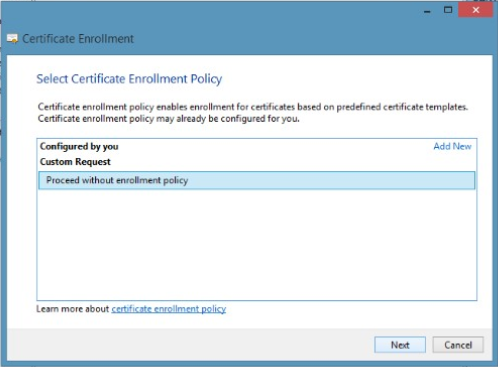
Task: Close the Certificate Enrollment window
Action: coord(476,10)
